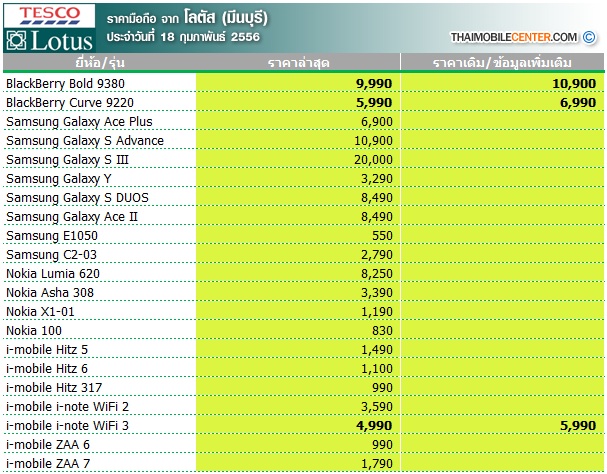Select i-mobile Hitz 317
The image size is (607, 474).
(54, 387)
